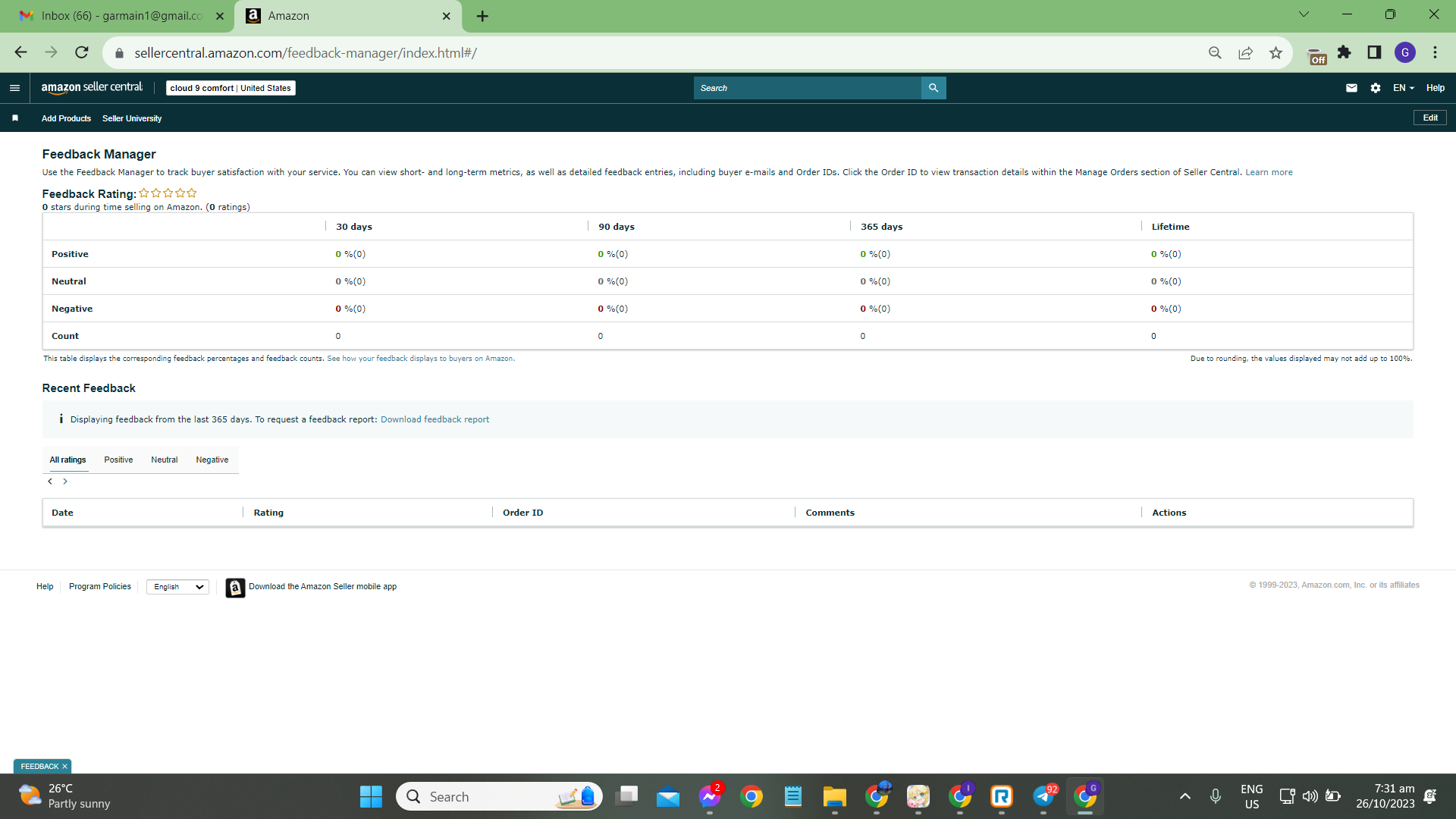Open the English footer language selector
The width and height of the screenshot is (1456, 819).
point(177,587)
